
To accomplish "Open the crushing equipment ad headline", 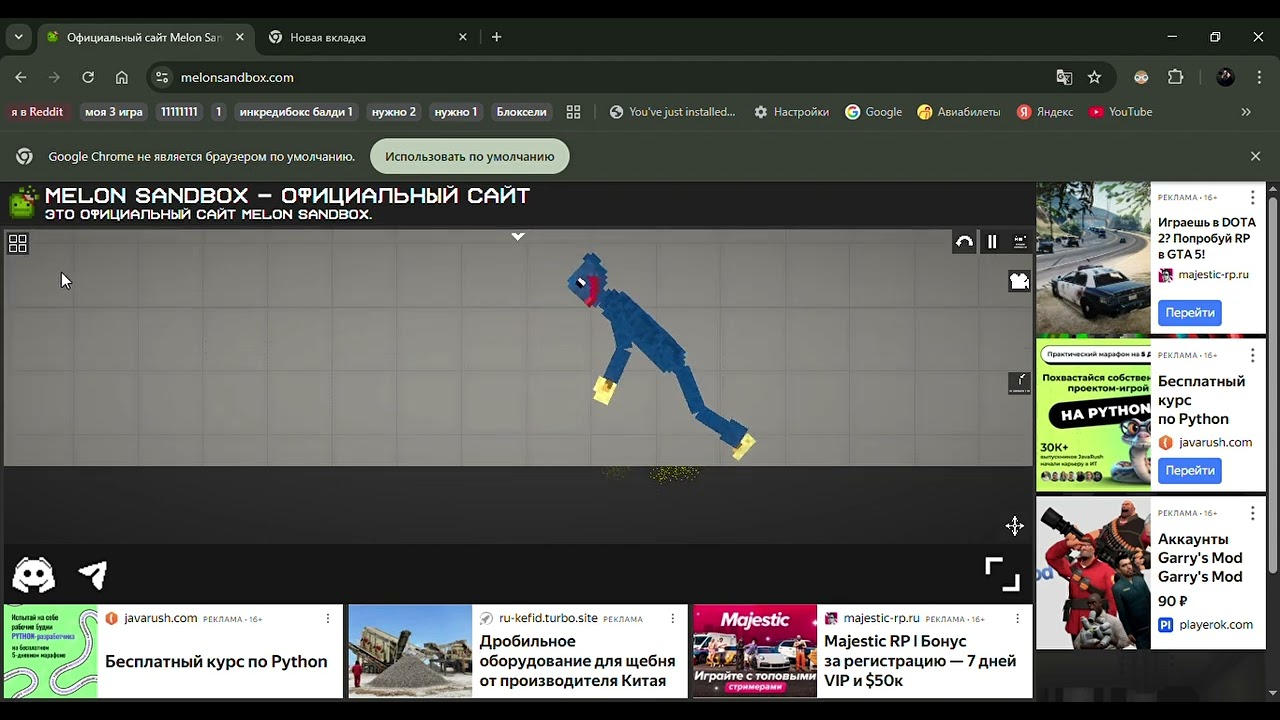I will 577,660.
